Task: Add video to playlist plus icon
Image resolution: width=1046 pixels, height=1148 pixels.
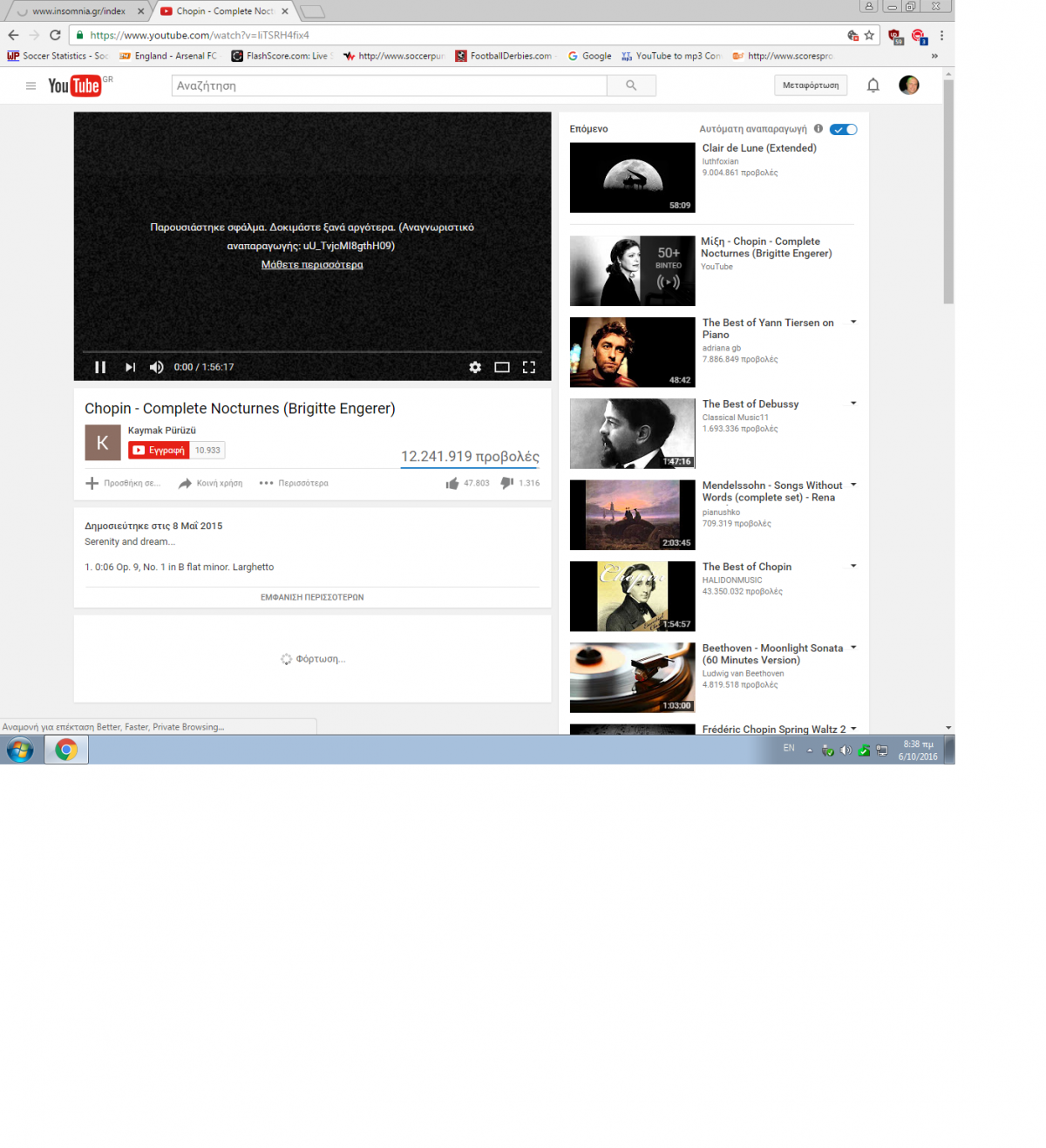Action: [x=92, y=483]
